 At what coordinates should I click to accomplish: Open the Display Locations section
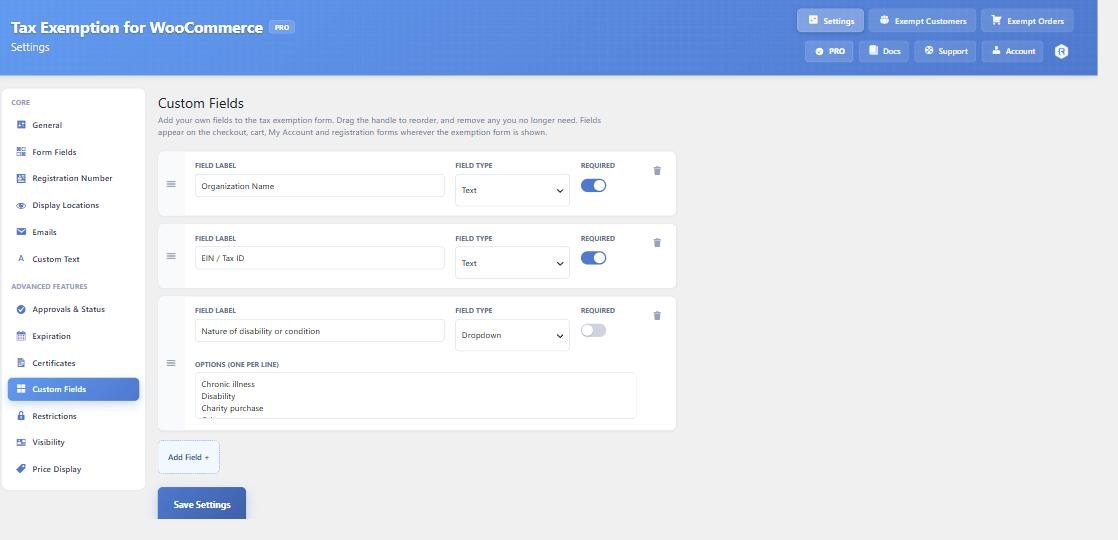pos(73,205)
